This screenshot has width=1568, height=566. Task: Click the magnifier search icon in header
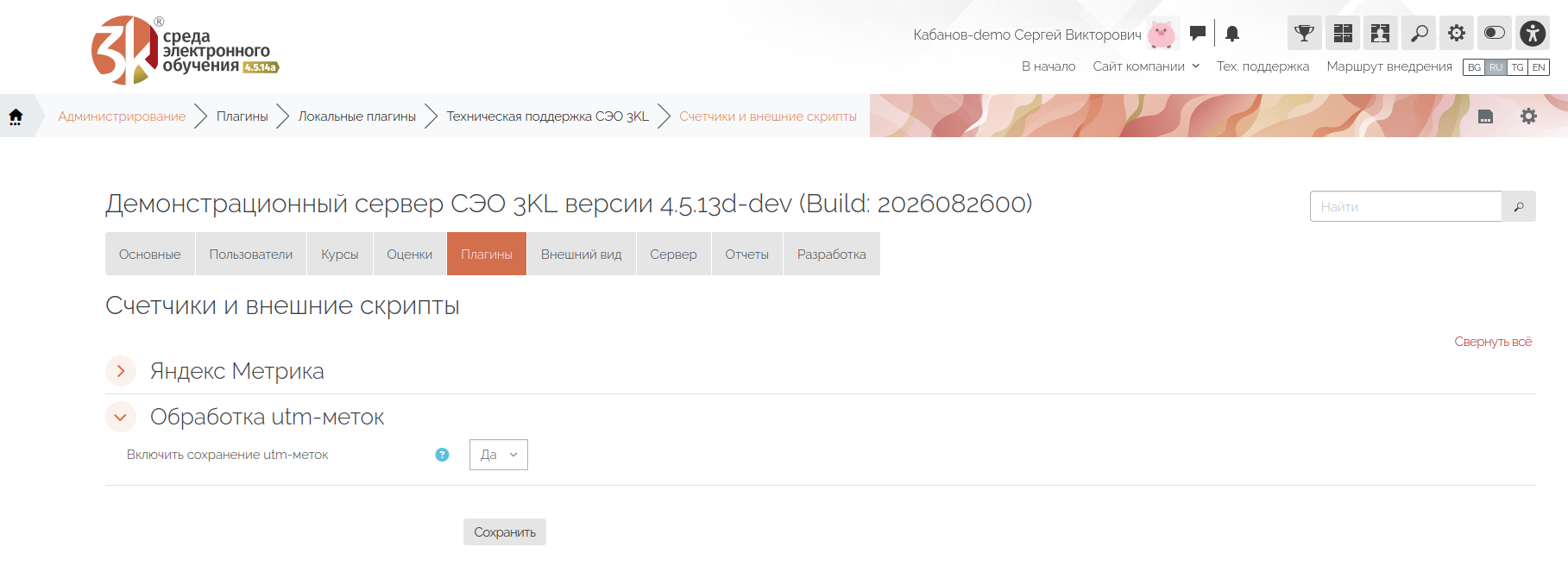pyautogui.click(x=1419, y=34)
